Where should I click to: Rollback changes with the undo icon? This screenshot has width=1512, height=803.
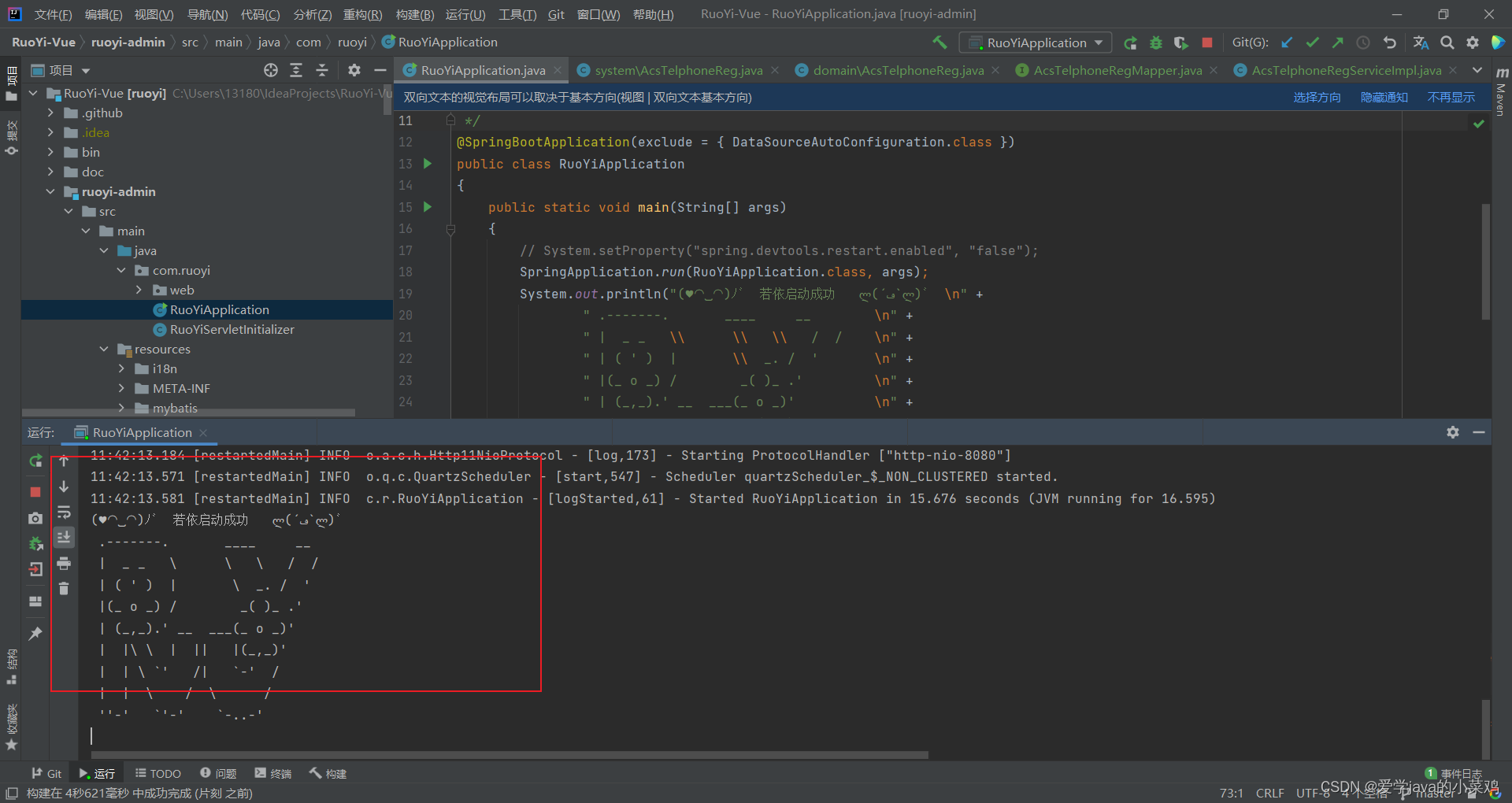[1390, 43]
